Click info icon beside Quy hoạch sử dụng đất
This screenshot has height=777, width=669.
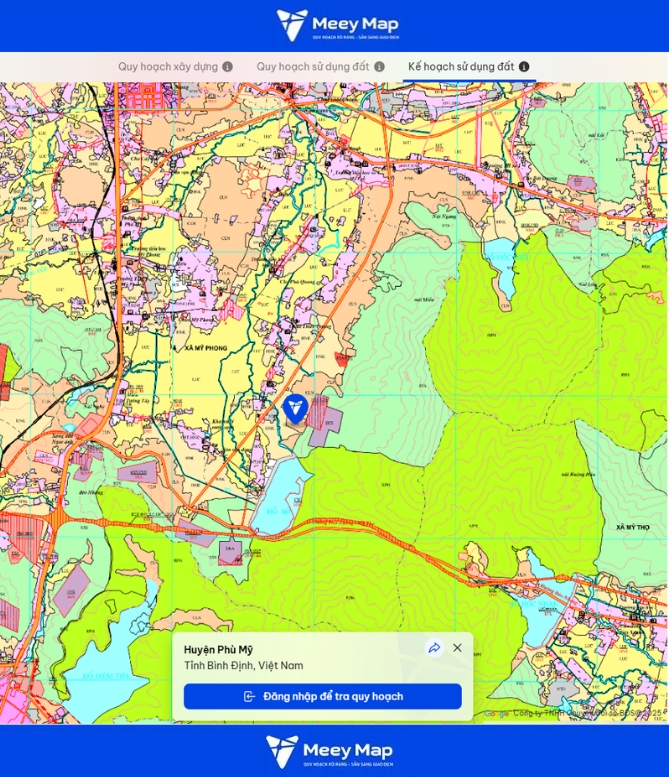(379, 67)
